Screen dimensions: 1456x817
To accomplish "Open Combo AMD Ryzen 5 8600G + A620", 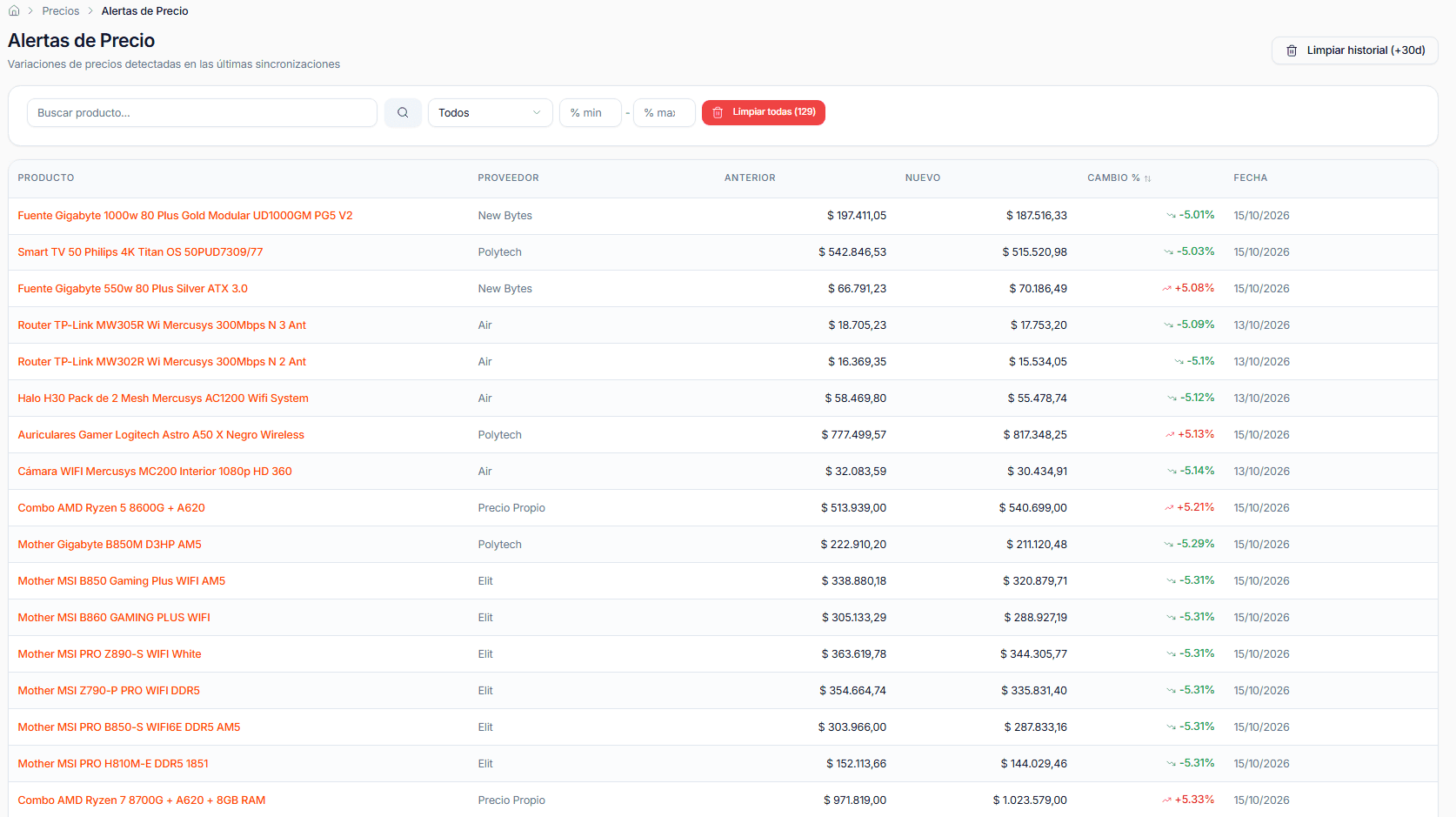I will [111, 508].
